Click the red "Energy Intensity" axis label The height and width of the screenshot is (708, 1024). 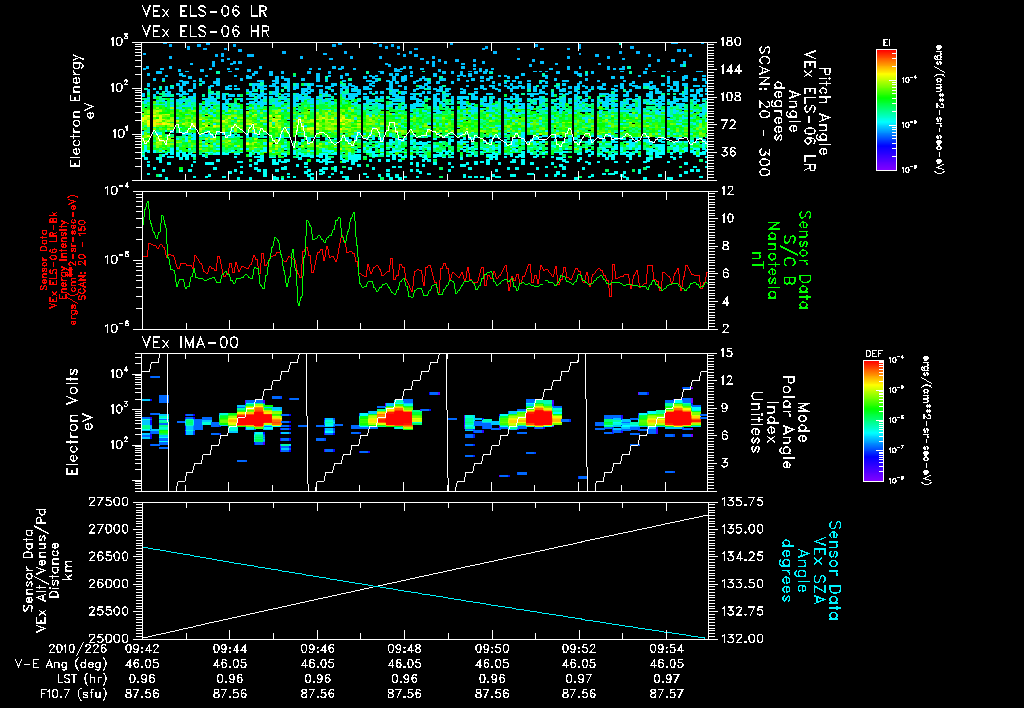63,260
